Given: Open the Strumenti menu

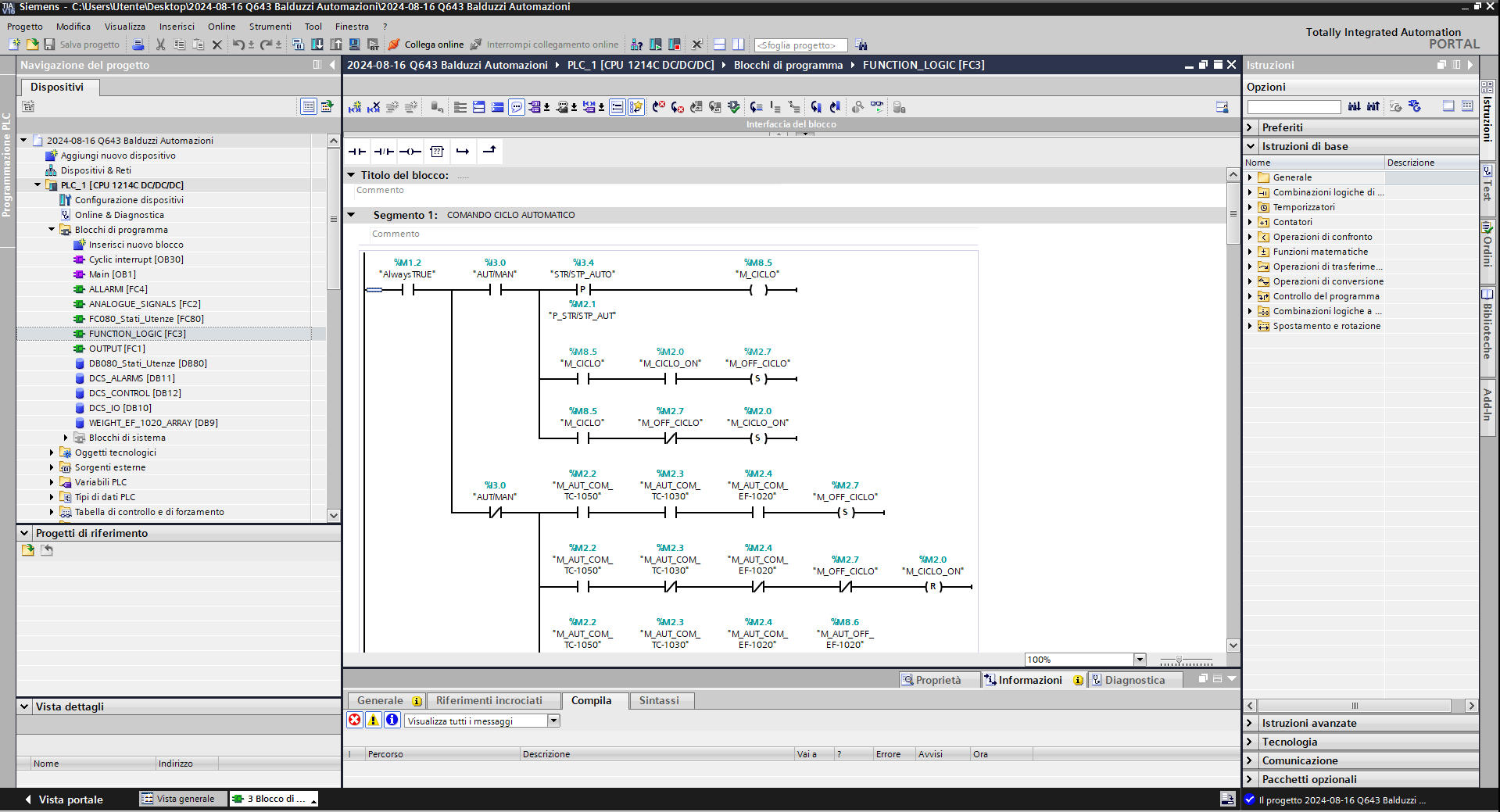Looking at the screenshot, I should pyautogui.click(x=270, y=27).
